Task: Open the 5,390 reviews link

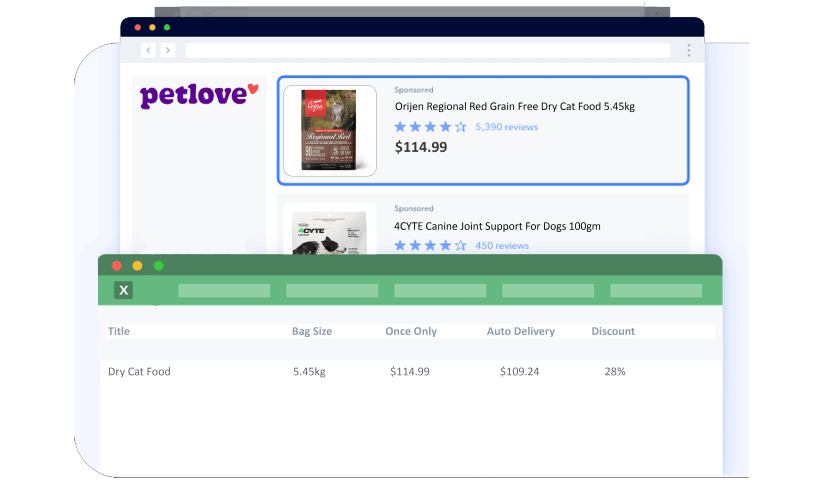Action: point(507,127)
